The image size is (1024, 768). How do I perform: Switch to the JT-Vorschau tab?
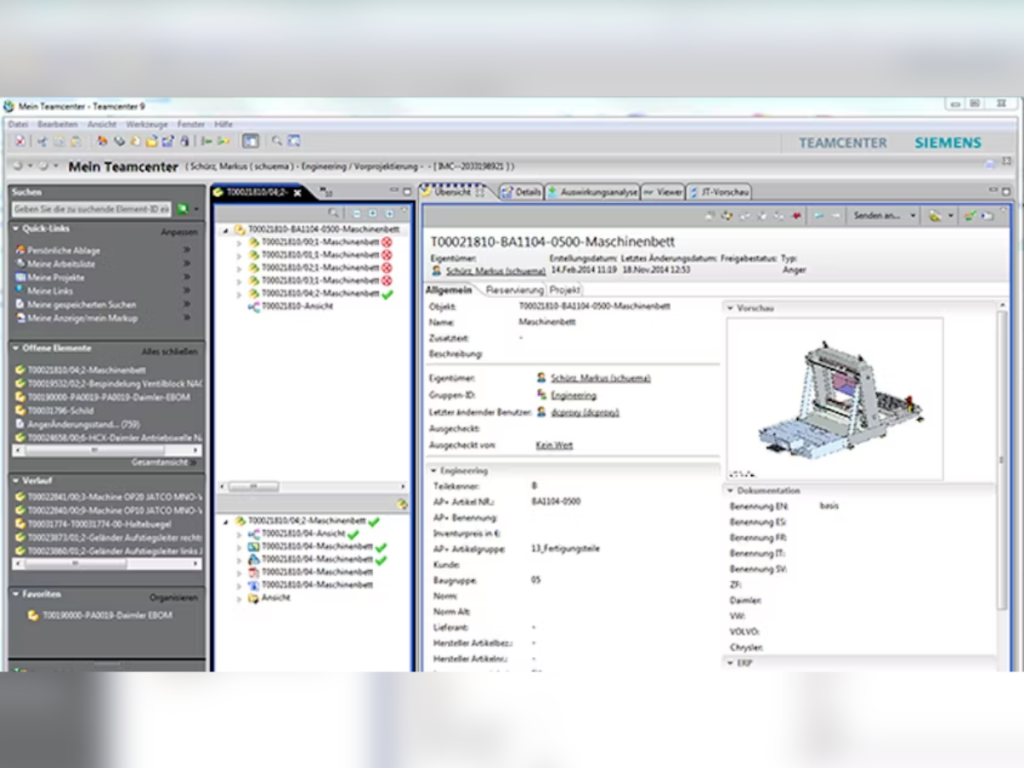(719, 192)
